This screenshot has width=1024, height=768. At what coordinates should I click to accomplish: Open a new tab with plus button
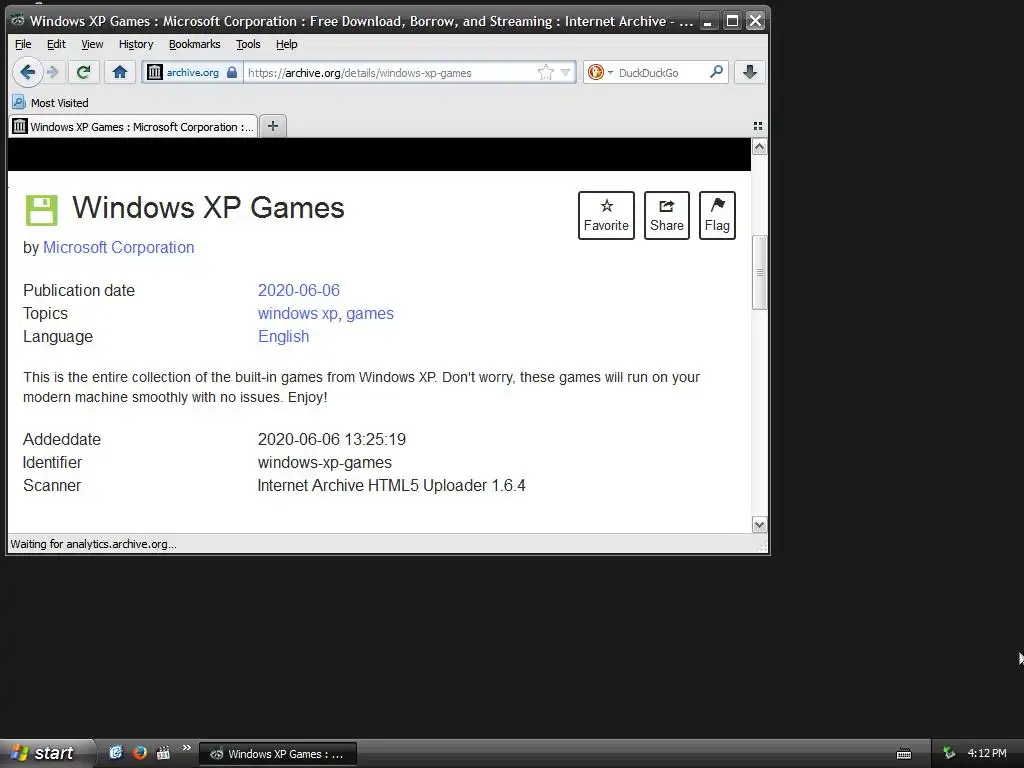pyautogui.click(x=273, y=126)
